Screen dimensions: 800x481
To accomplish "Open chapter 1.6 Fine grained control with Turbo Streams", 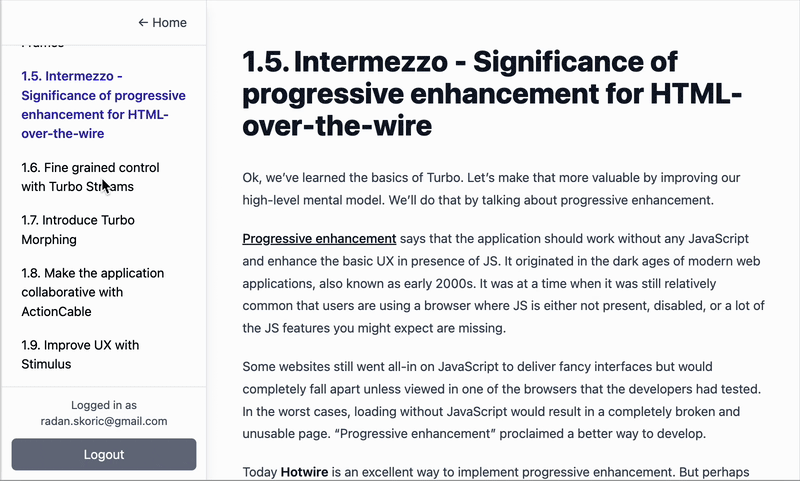I will tap(90, 176).
